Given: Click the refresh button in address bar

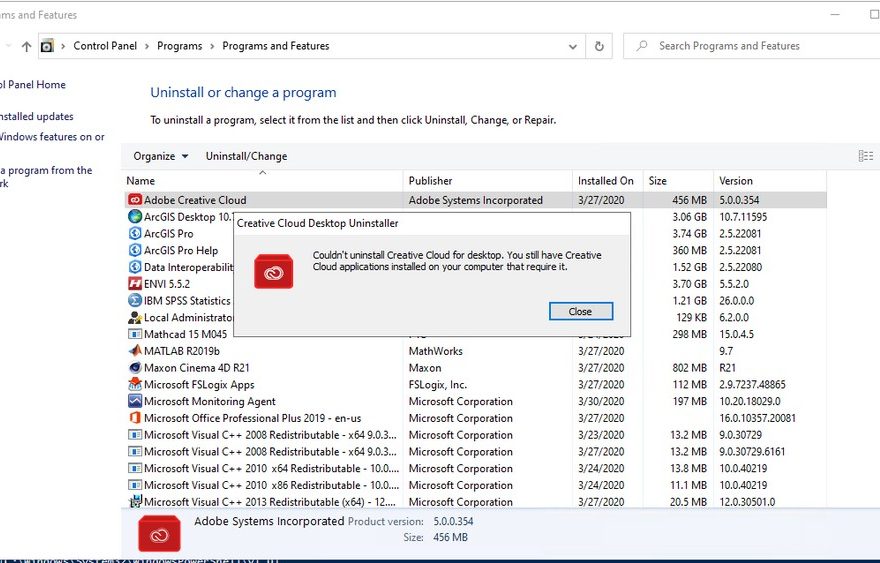Looking at the screenshot, I should coord(599,46).
